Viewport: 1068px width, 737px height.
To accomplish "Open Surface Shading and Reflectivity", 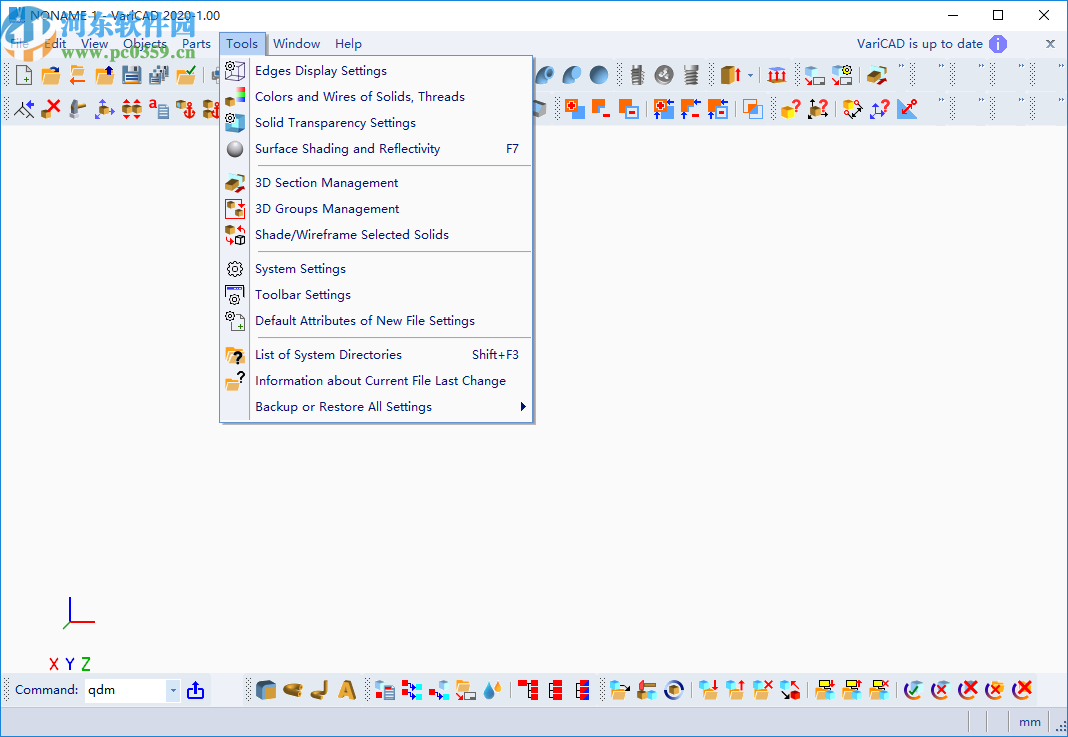I will (376, 148).
